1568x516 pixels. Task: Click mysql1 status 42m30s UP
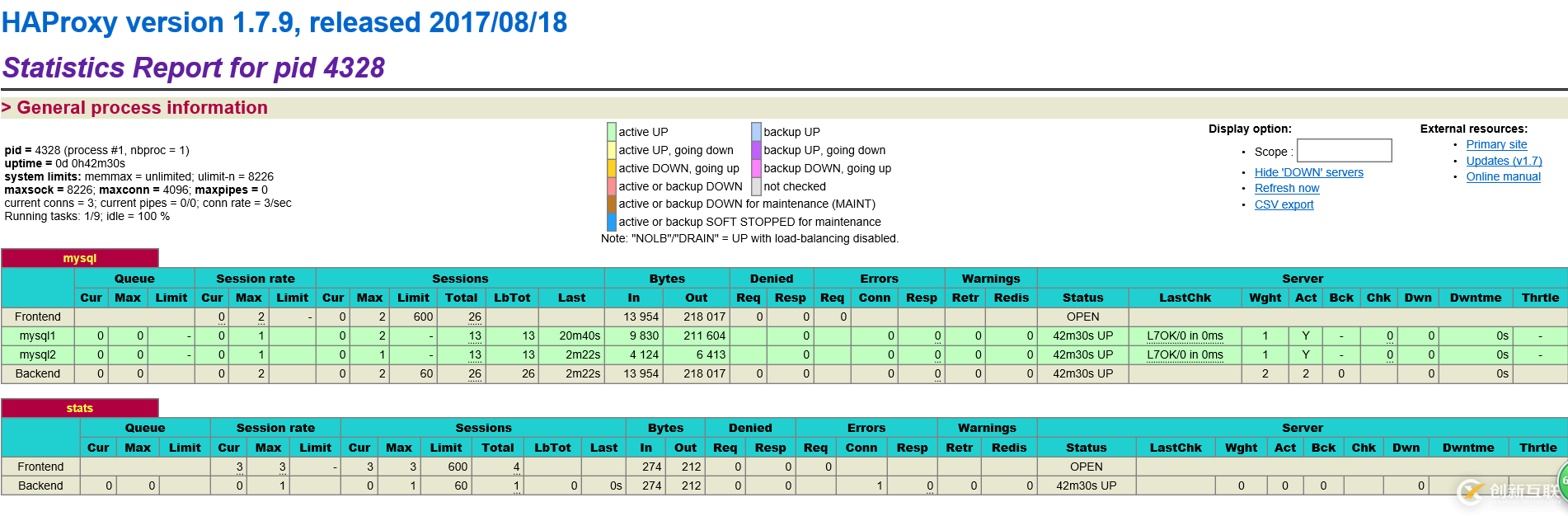[1082, 335]
